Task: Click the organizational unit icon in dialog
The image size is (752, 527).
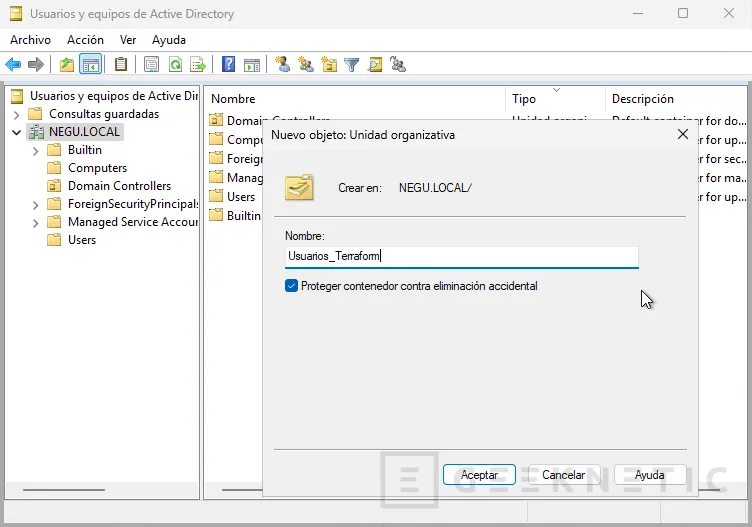Action: click(299, 187)
